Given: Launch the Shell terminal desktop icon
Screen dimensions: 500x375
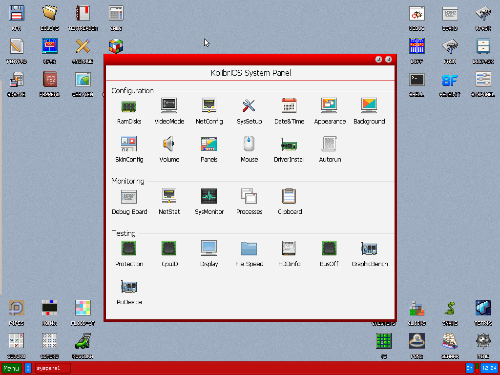Looking at the screenshot, I should (417, 79).
